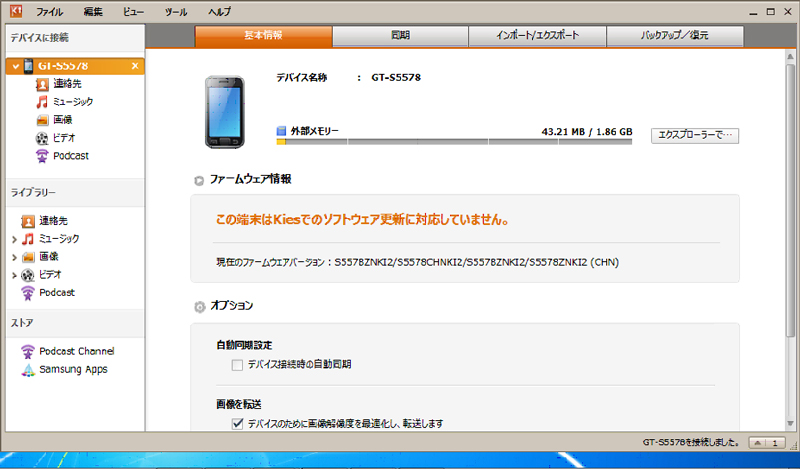Image resolution: width=800 pixels, height=469 pixels.
Task: Open library 画像 photos icon
Action: tap(28, 257)
